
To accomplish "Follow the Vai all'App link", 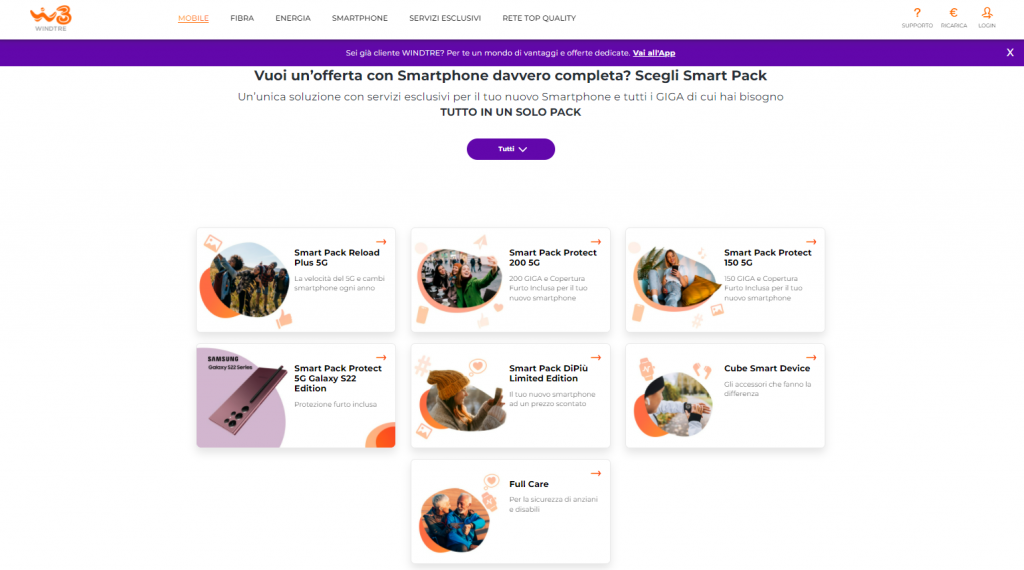I will (x=654, y=53).
